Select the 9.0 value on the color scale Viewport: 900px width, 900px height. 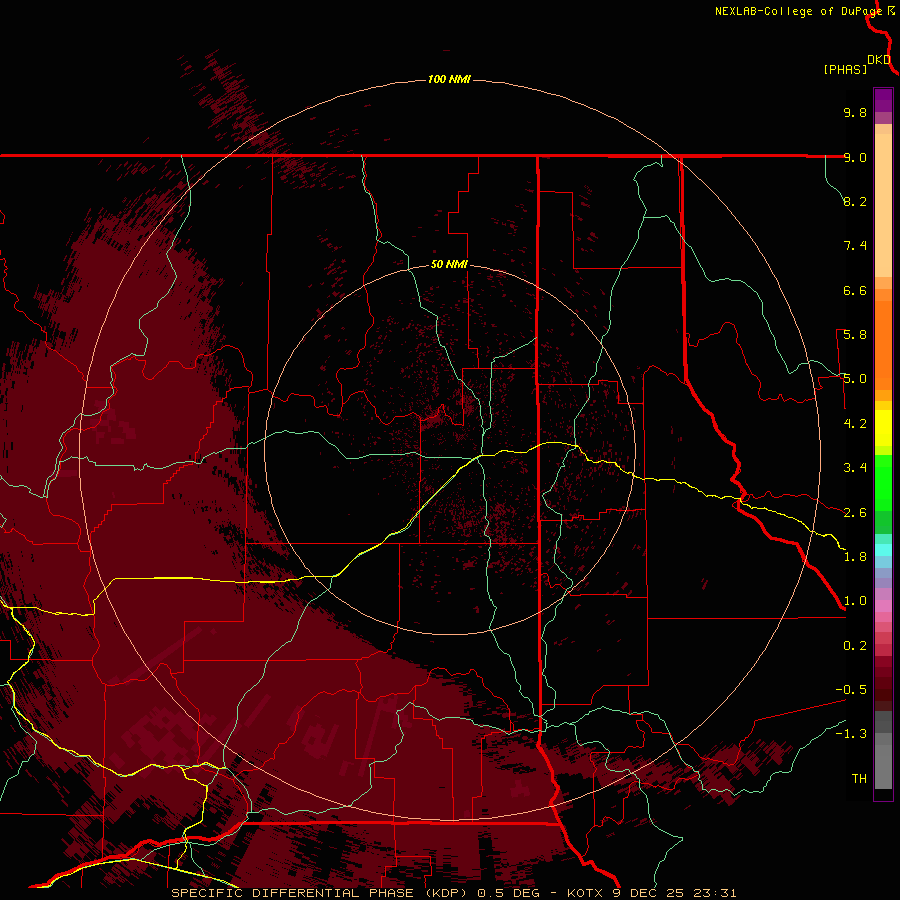855,157
